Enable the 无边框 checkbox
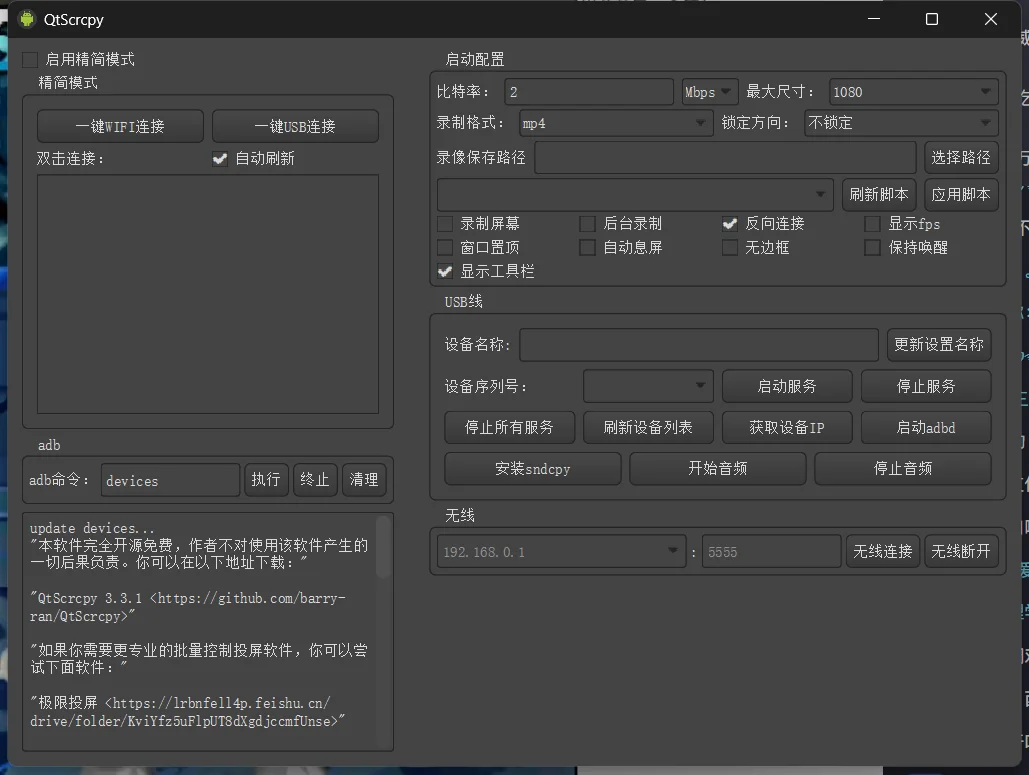This screenshot has width=1029, height=775. [x=730, y=247]
